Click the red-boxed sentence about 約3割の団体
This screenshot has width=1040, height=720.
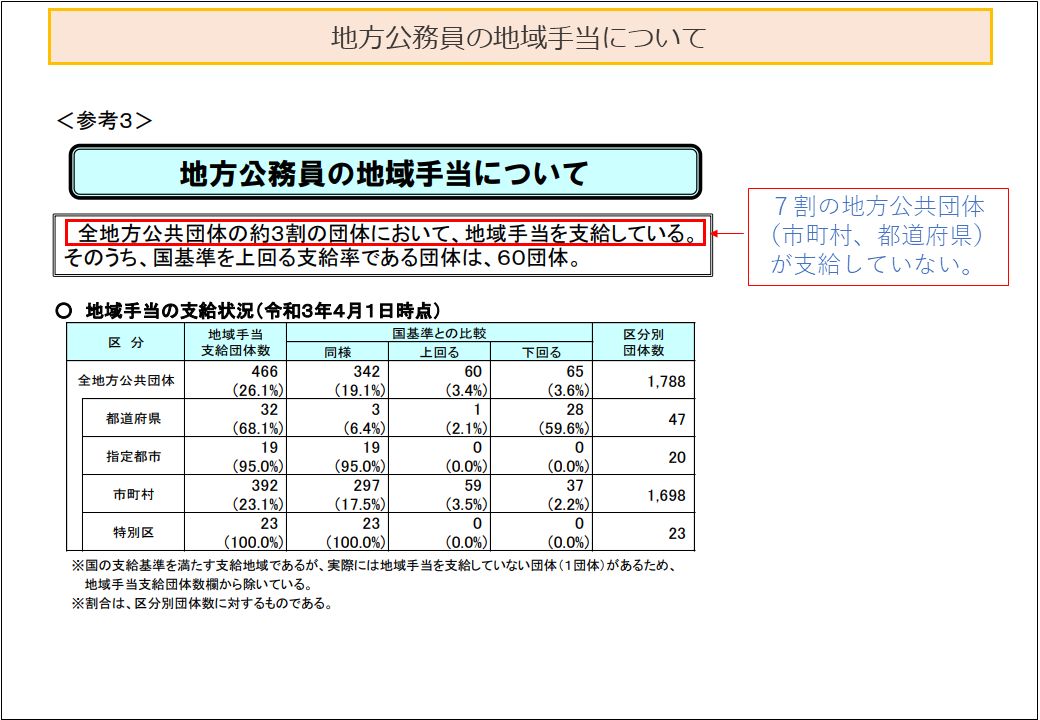(384, 233)
